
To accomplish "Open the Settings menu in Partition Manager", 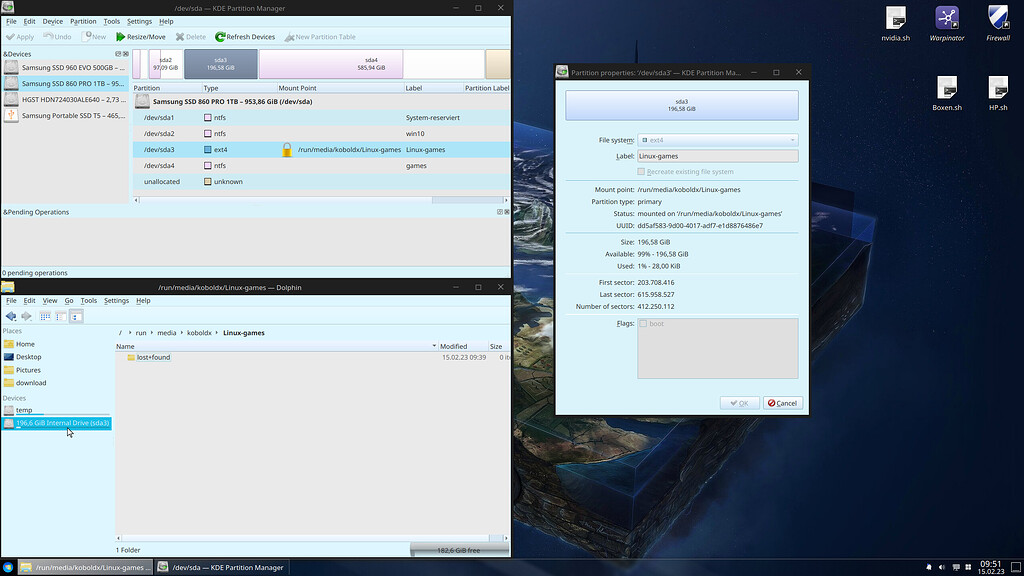I will click(x=138, y=20).
